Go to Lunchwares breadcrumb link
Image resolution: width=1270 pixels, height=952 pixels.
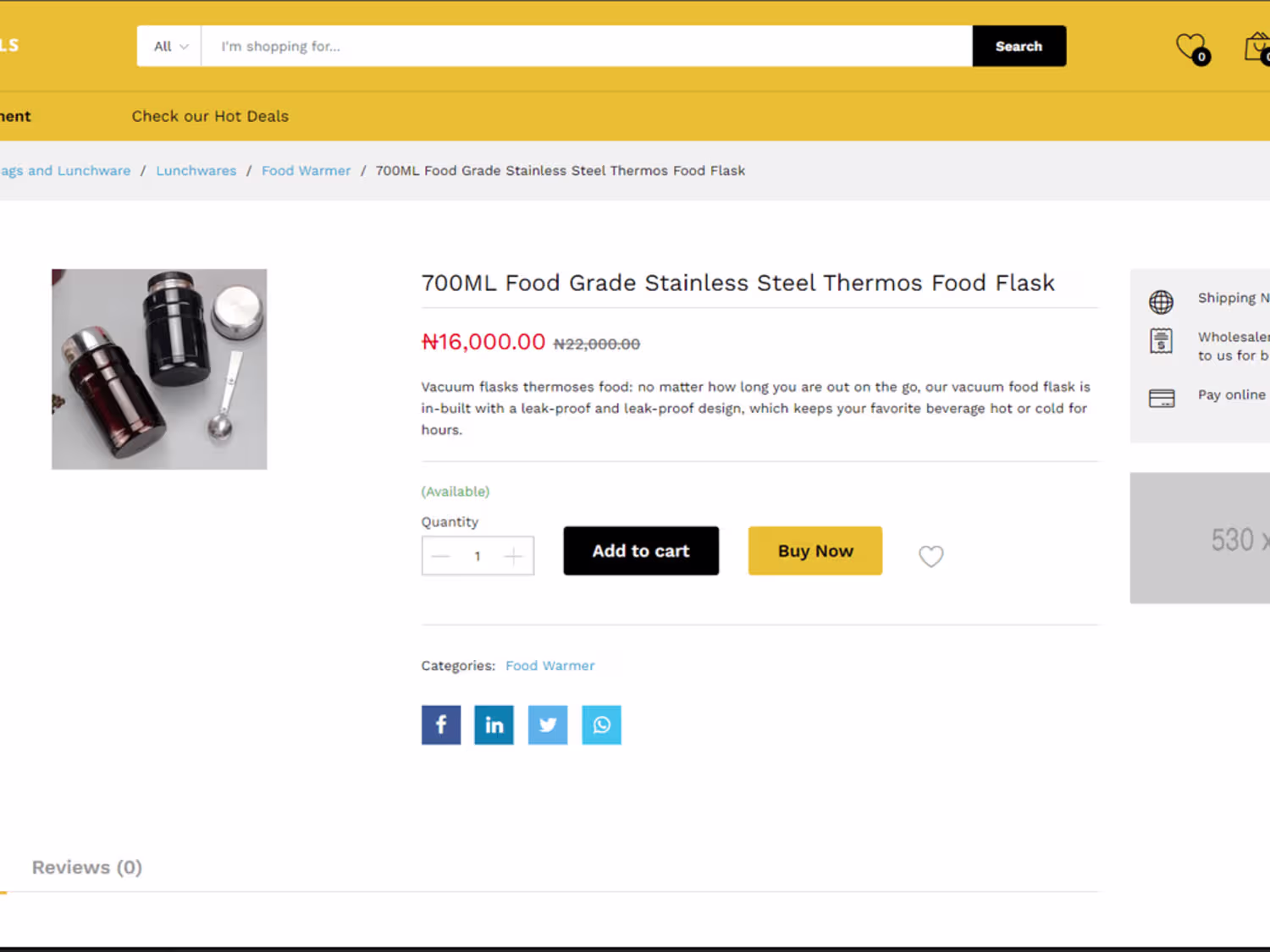(196, 171)
